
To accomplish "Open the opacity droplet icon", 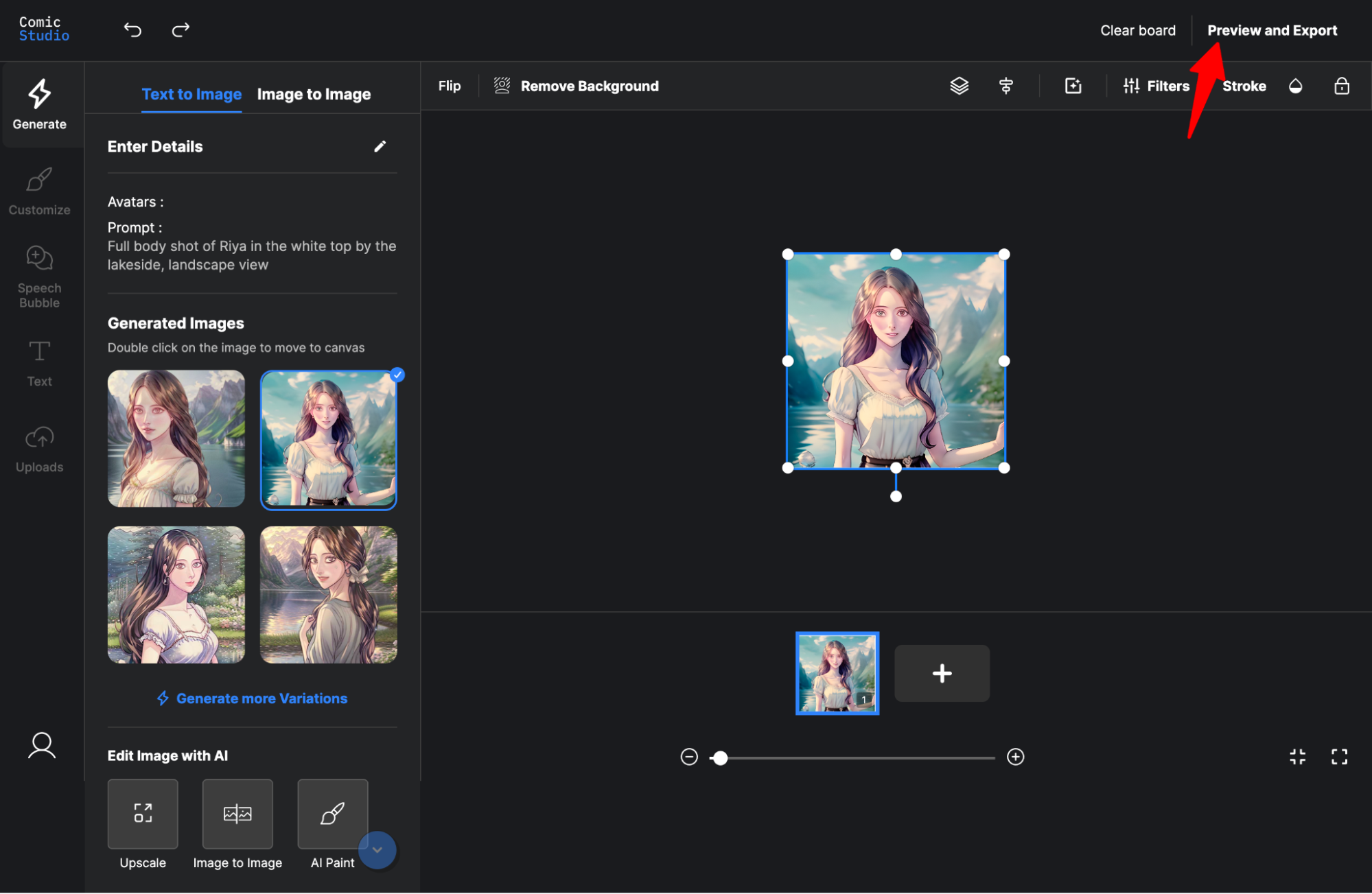I will point(1295,86).
